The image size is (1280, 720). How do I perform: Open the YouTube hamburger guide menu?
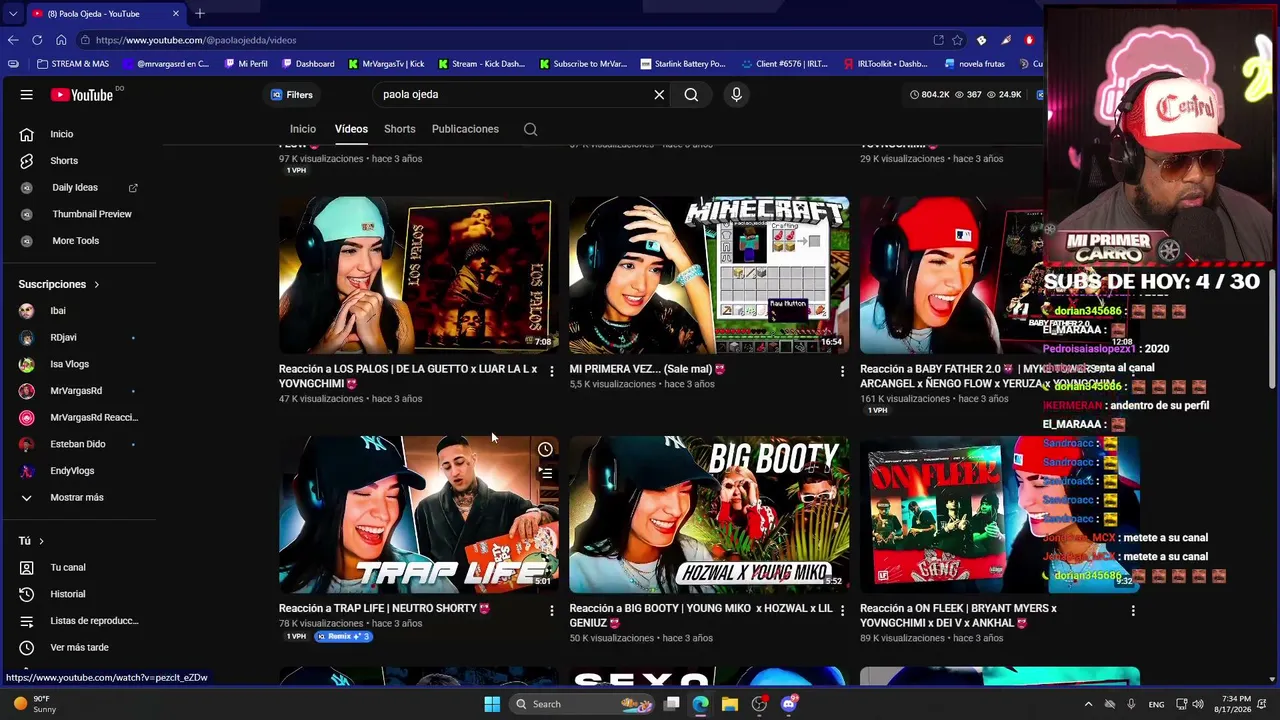[x=27, y=95]
